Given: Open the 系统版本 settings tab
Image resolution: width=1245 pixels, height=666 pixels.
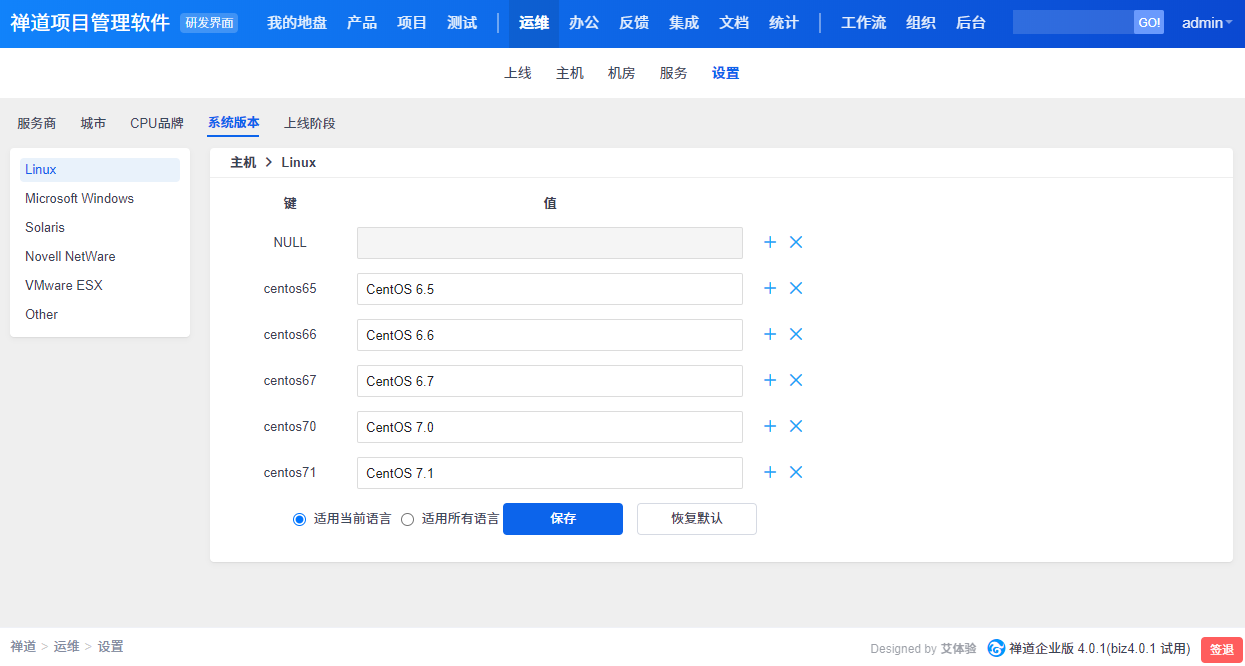Looking at the screenshot, I should pos(234,123).
